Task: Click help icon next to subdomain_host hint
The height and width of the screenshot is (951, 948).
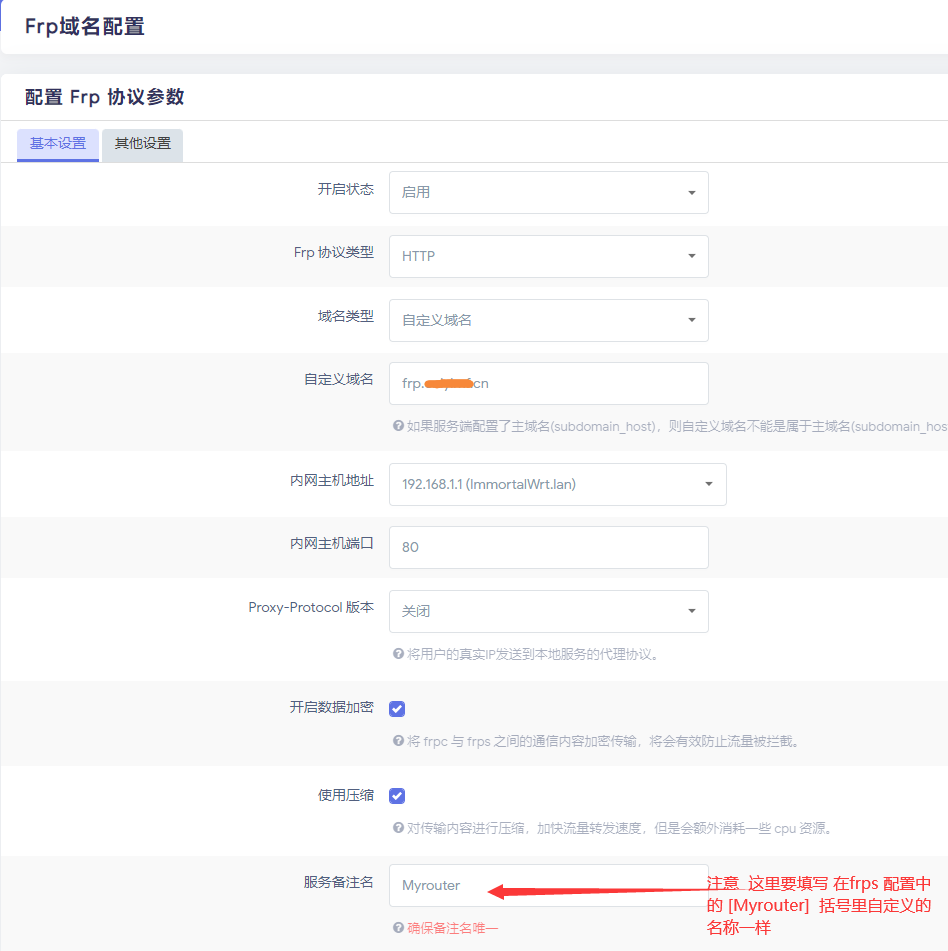Action: coord(398,426)
